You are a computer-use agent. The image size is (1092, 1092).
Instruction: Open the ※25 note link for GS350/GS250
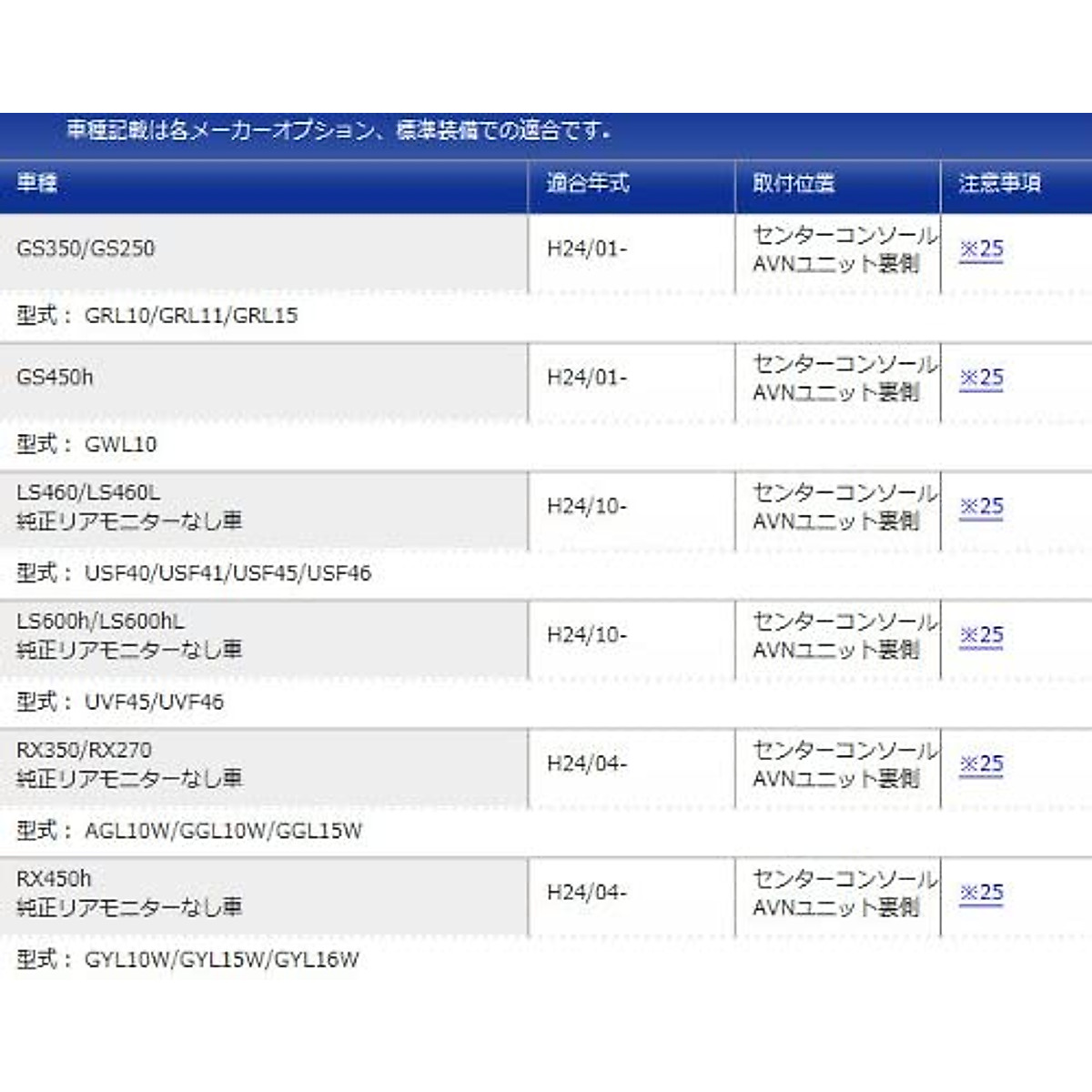pyautogui.click(x=981, y=249)
